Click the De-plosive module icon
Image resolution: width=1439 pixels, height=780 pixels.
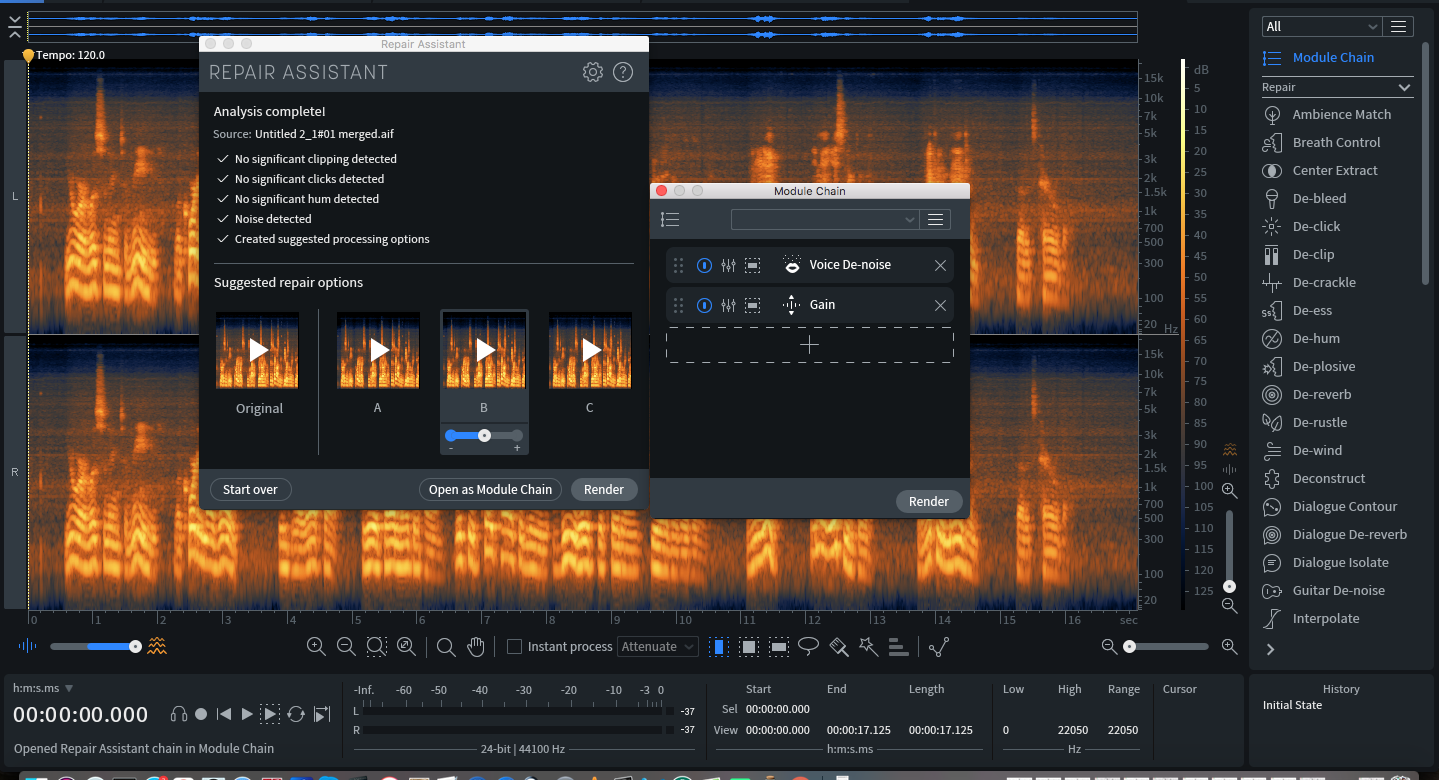(1272, 367)
